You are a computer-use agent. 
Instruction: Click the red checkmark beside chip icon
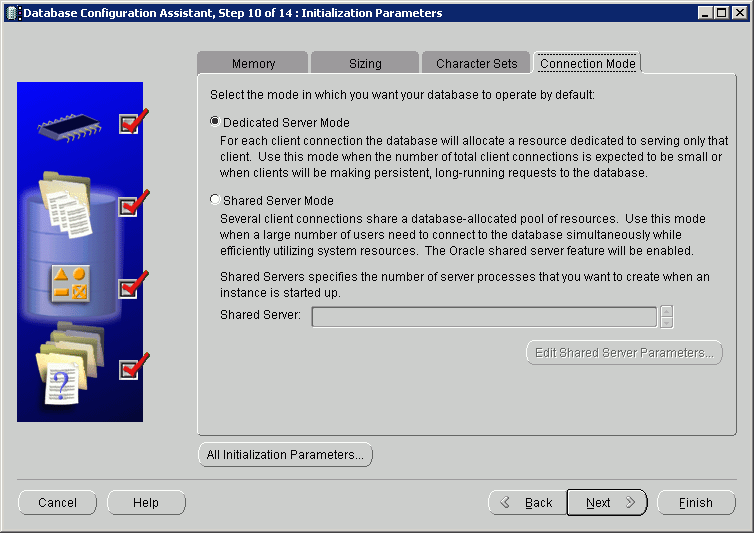[133, 121]
